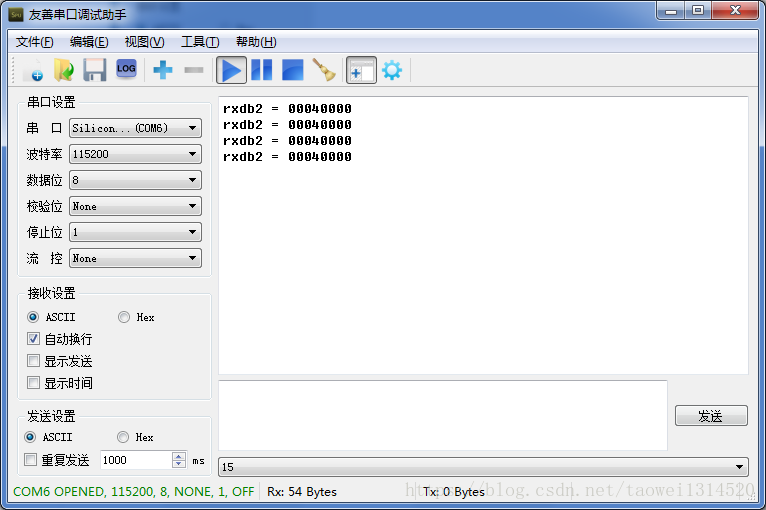
Task: Click the Rx: 54 Bytes counter
Action: [302, 491]
